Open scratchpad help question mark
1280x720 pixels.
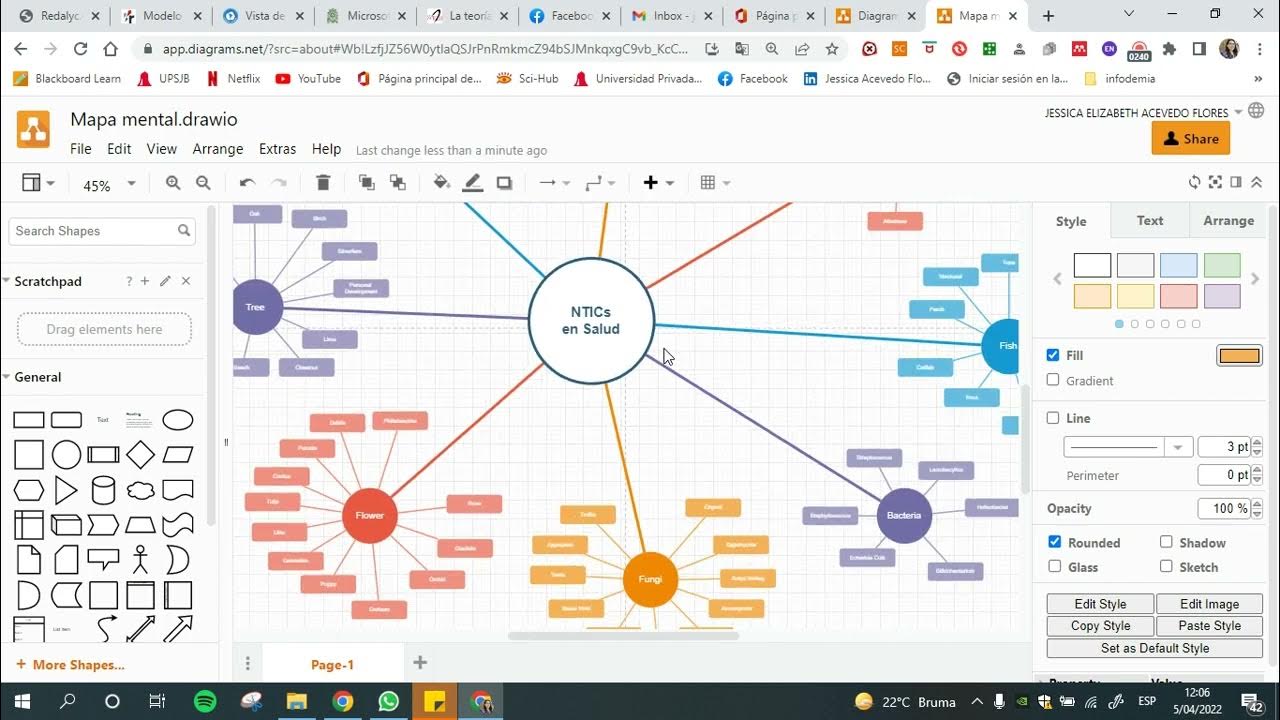tap(129, 282)
